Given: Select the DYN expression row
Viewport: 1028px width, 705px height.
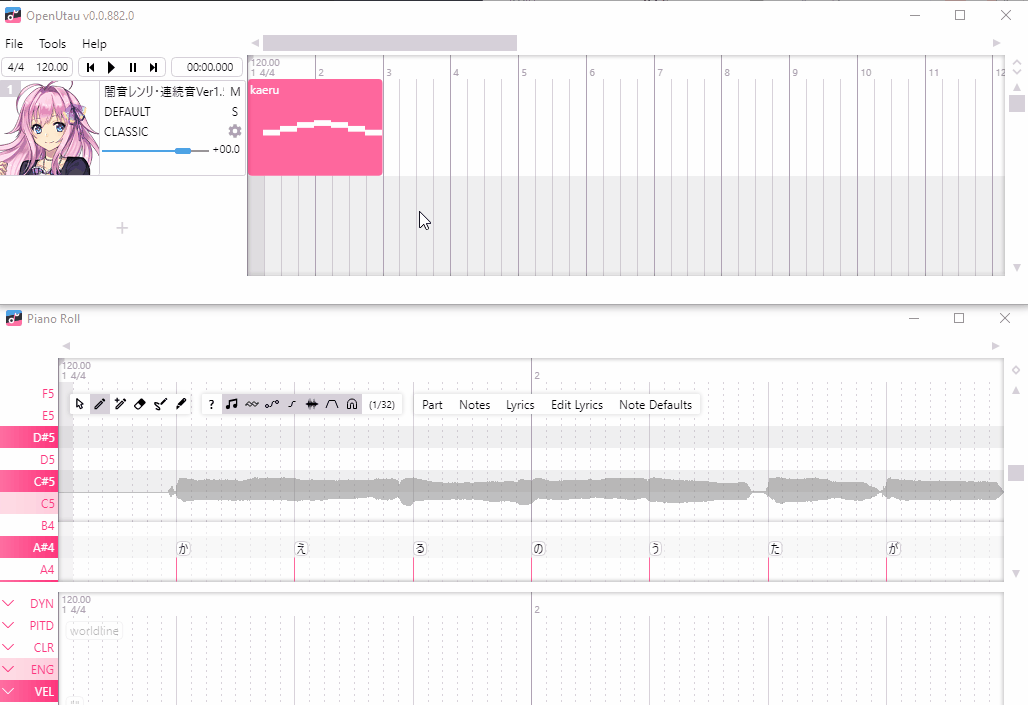Looking at the screenshot, I should coord(29,603).
